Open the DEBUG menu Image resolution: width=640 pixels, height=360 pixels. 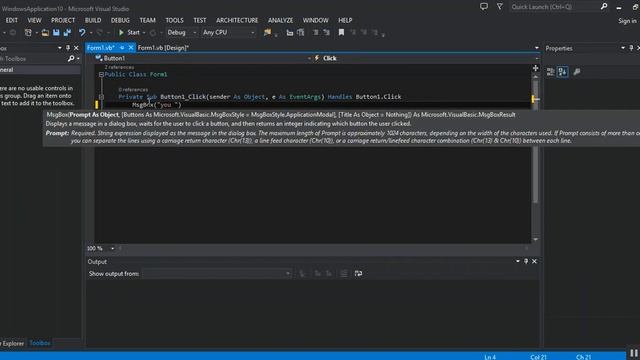point(120,20)
